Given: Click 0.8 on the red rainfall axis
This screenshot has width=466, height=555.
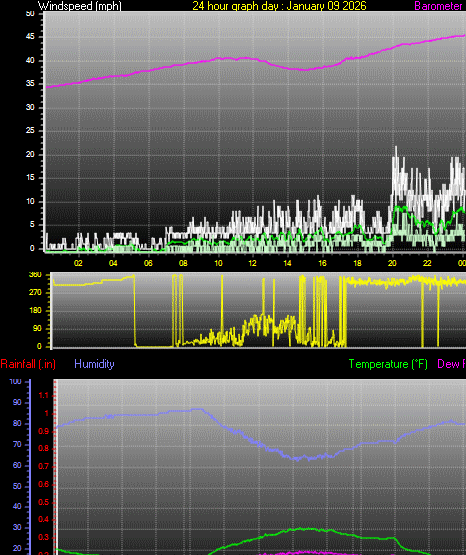Looking at the screenshot, I should 43,449.
